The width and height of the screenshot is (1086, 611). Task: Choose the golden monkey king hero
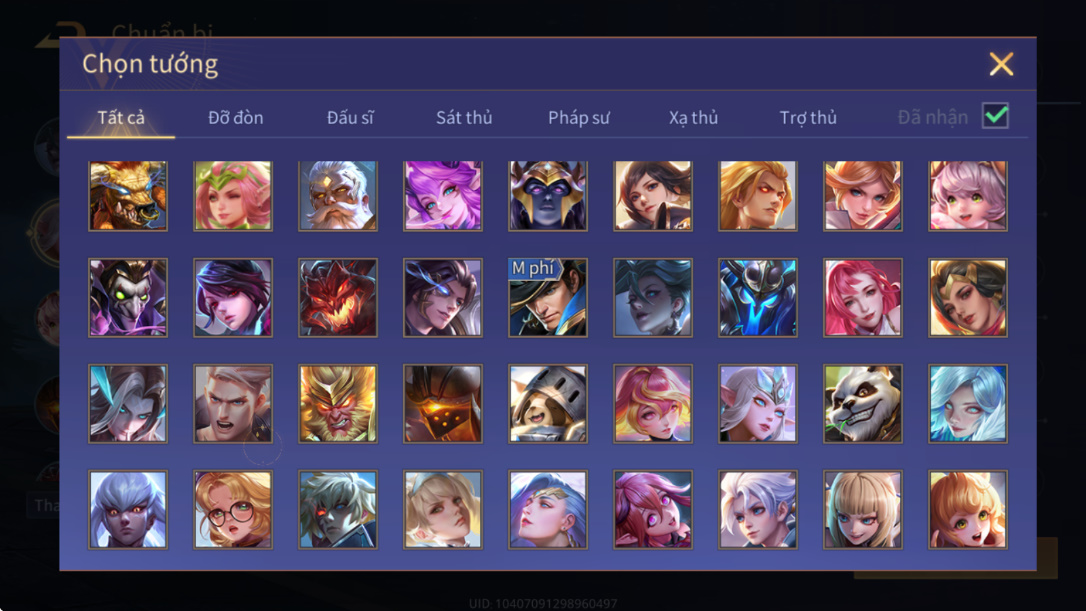pyautogui.click(x=338, y=404)
